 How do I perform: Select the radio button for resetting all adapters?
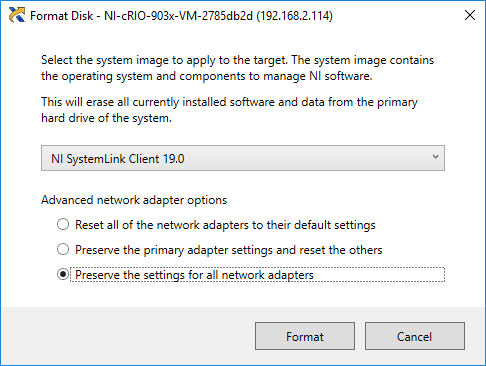[x=63, y=224]
